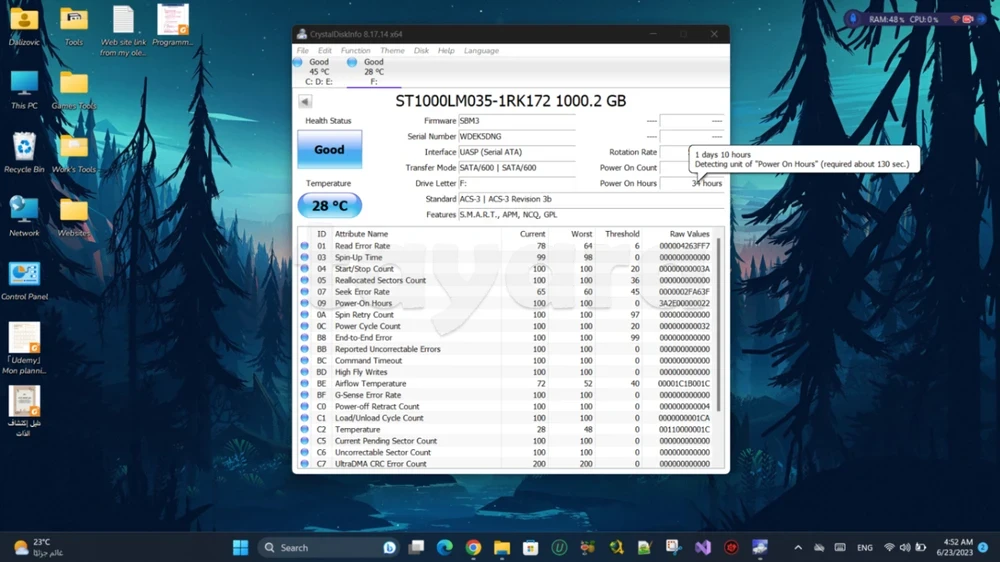Open Microsoft Edge from taskbar
Image resolution: width=1000 pixels, height=562 pixels.
444,548
